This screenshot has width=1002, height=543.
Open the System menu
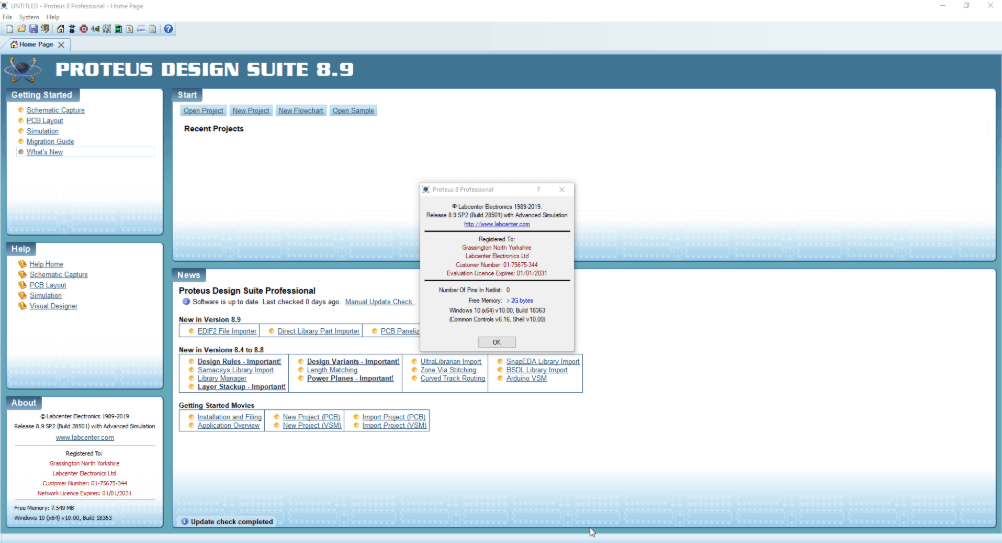click(29, 17)
